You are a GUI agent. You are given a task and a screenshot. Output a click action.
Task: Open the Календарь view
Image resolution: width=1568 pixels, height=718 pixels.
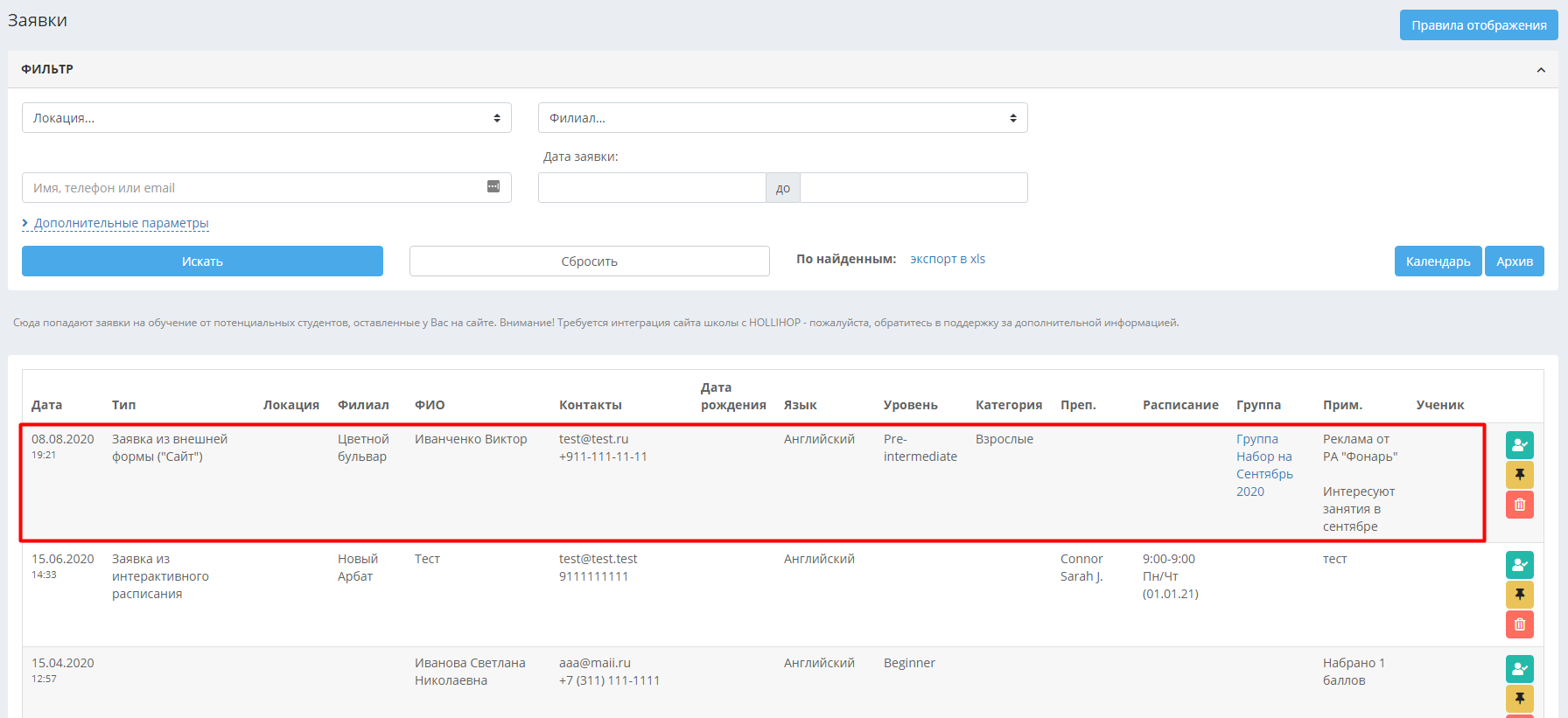coord(1438,261)
